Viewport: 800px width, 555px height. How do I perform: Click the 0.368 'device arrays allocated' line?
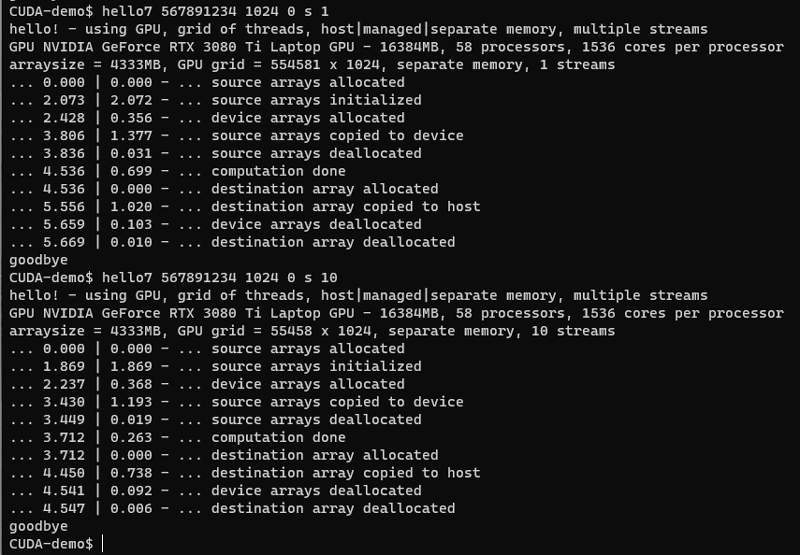coord(207,384)
